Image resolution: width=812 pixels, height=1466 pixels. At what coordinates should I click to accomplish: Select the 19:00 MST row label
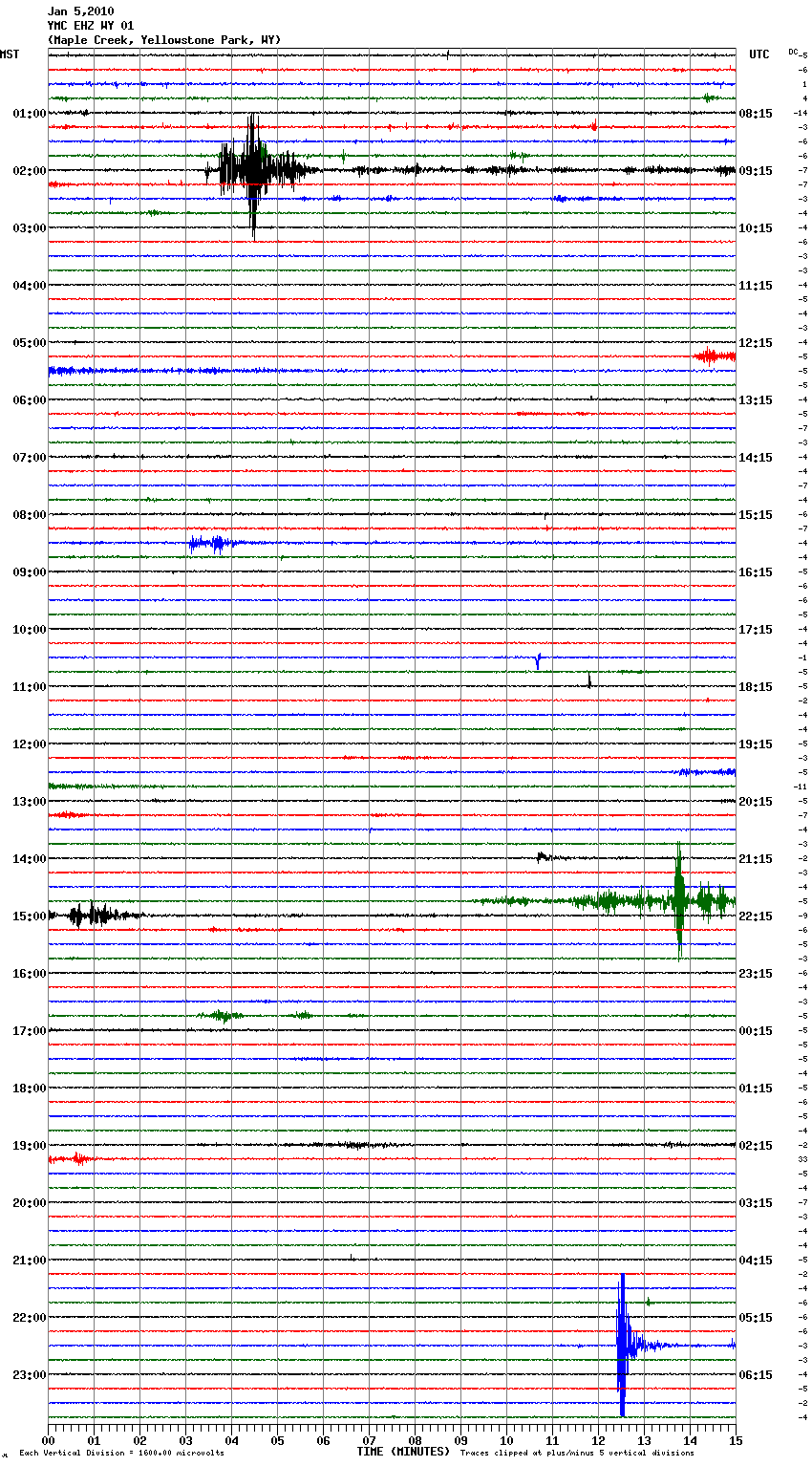click(x=30, y=1145)
